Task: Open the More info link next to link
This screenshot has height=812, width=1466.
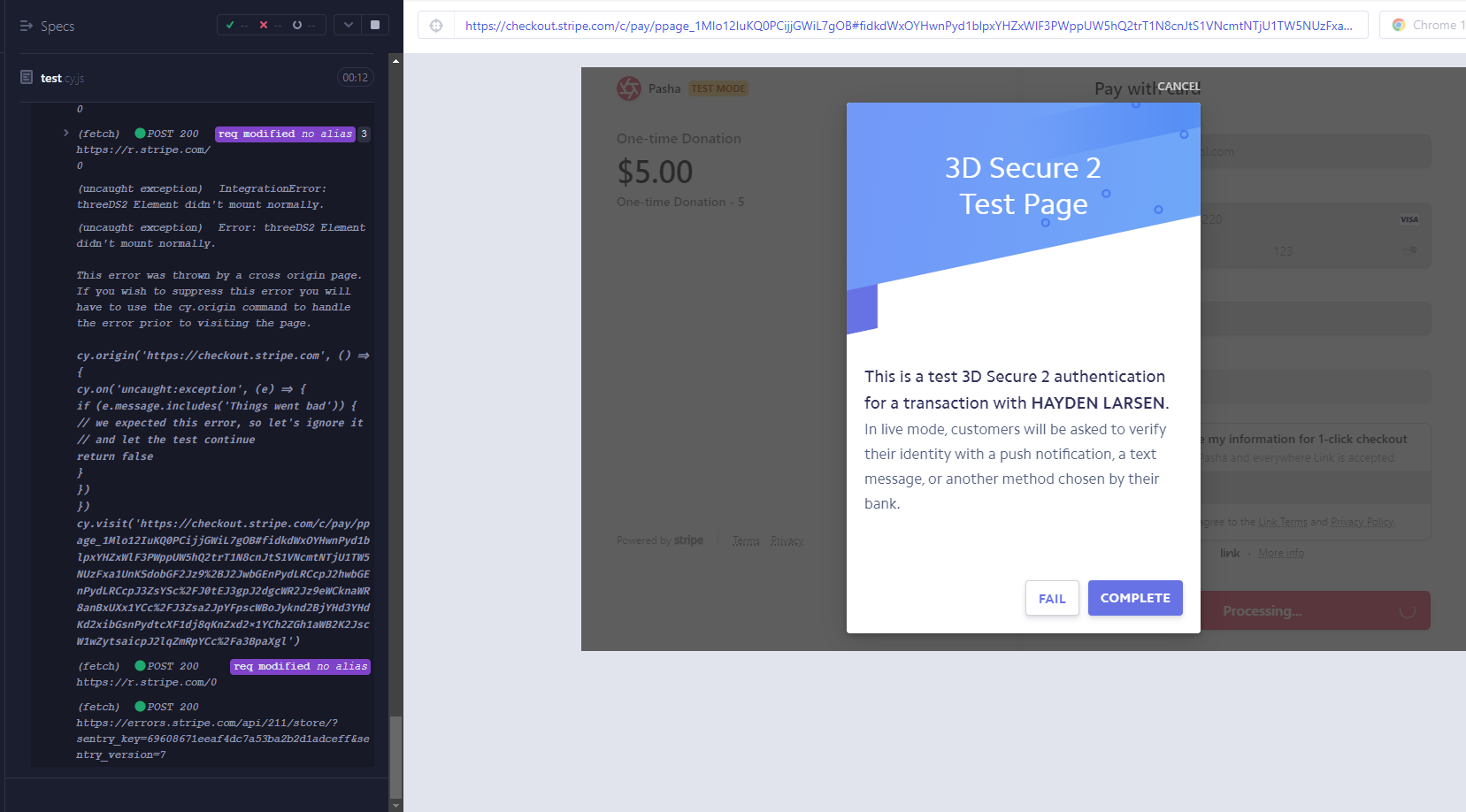Action: click(1281, 553)
